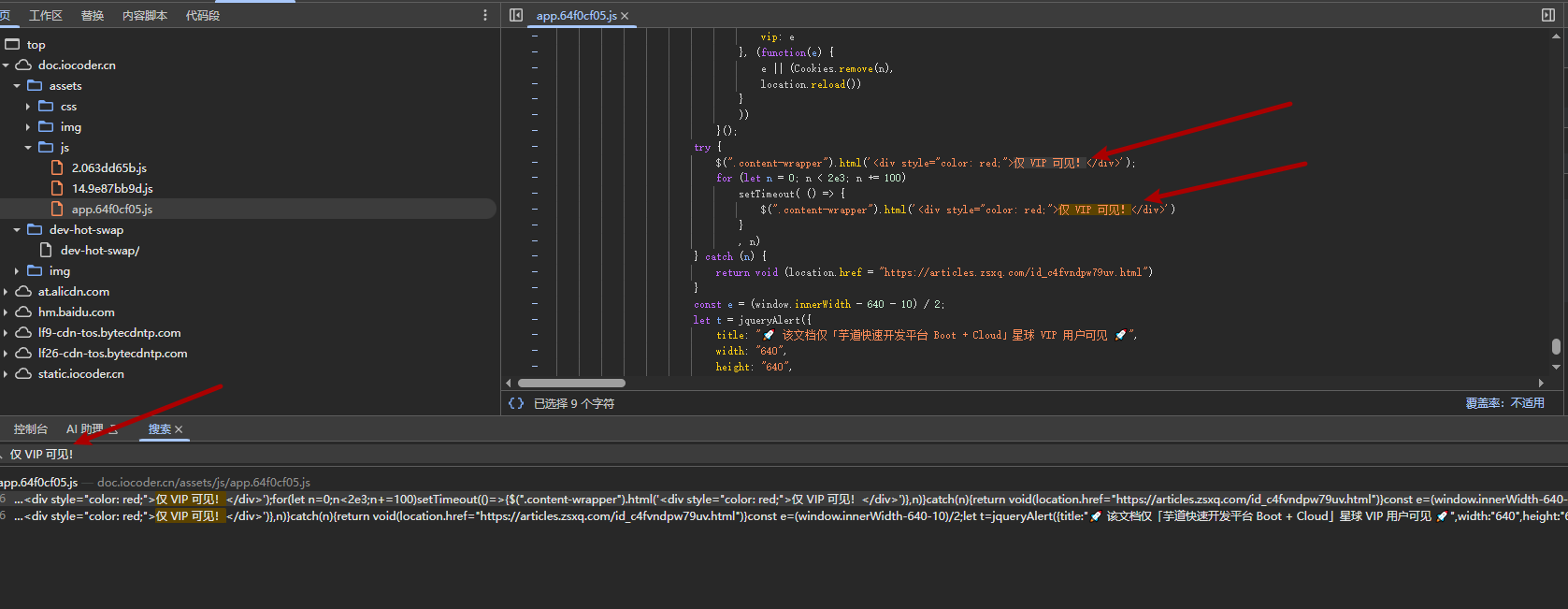1568x609 pixels.
Task: Open the first search result line
Action: pos(561,500)
